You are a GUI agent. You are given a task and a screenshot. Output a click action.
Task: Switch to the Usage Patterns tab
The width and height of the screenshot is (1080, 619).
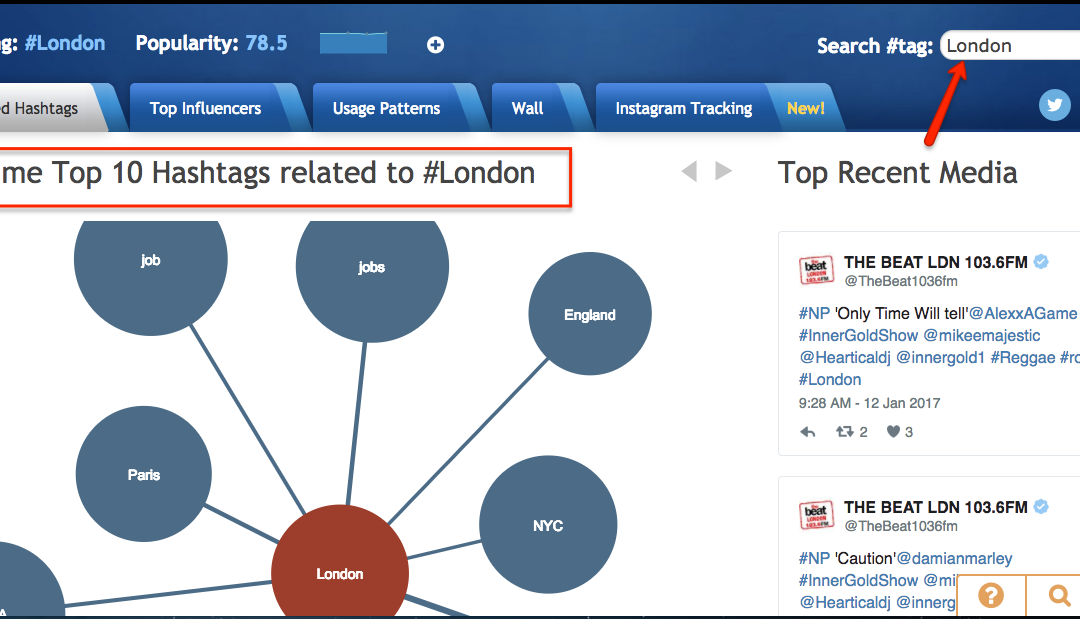(x=386, y=108)
